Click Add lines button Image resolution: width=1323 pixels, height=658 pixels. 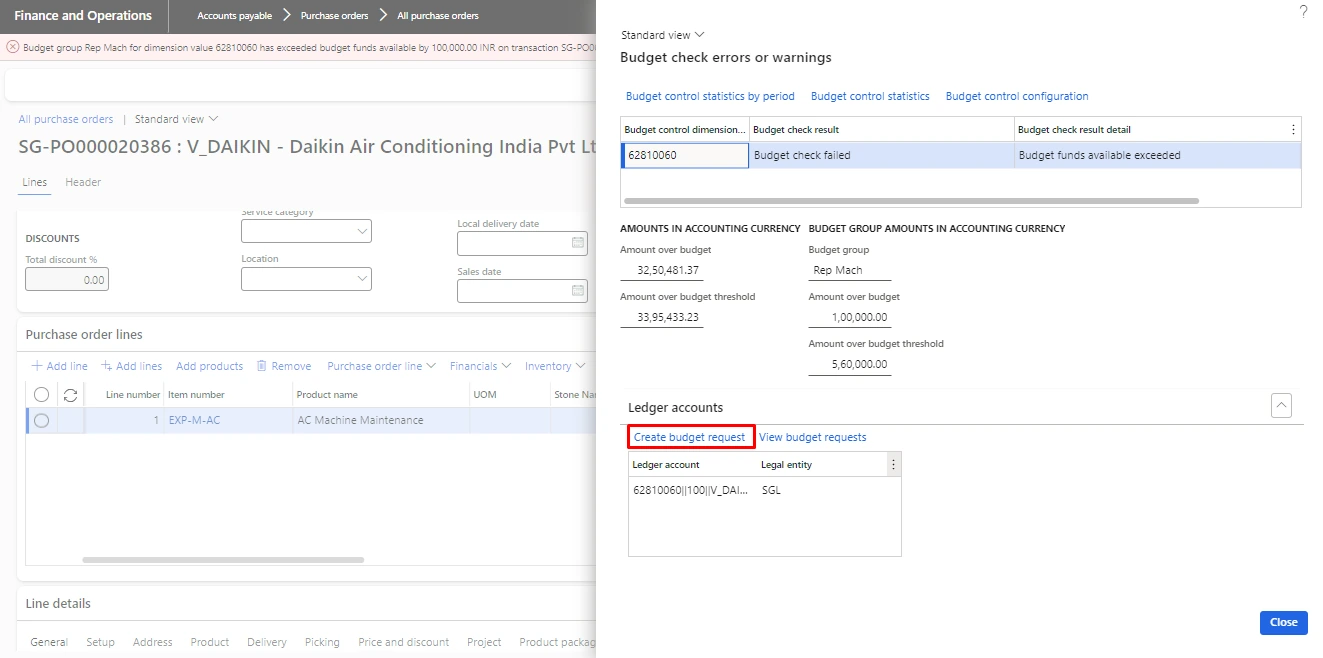pyautogui.click(x=131, y=366)
